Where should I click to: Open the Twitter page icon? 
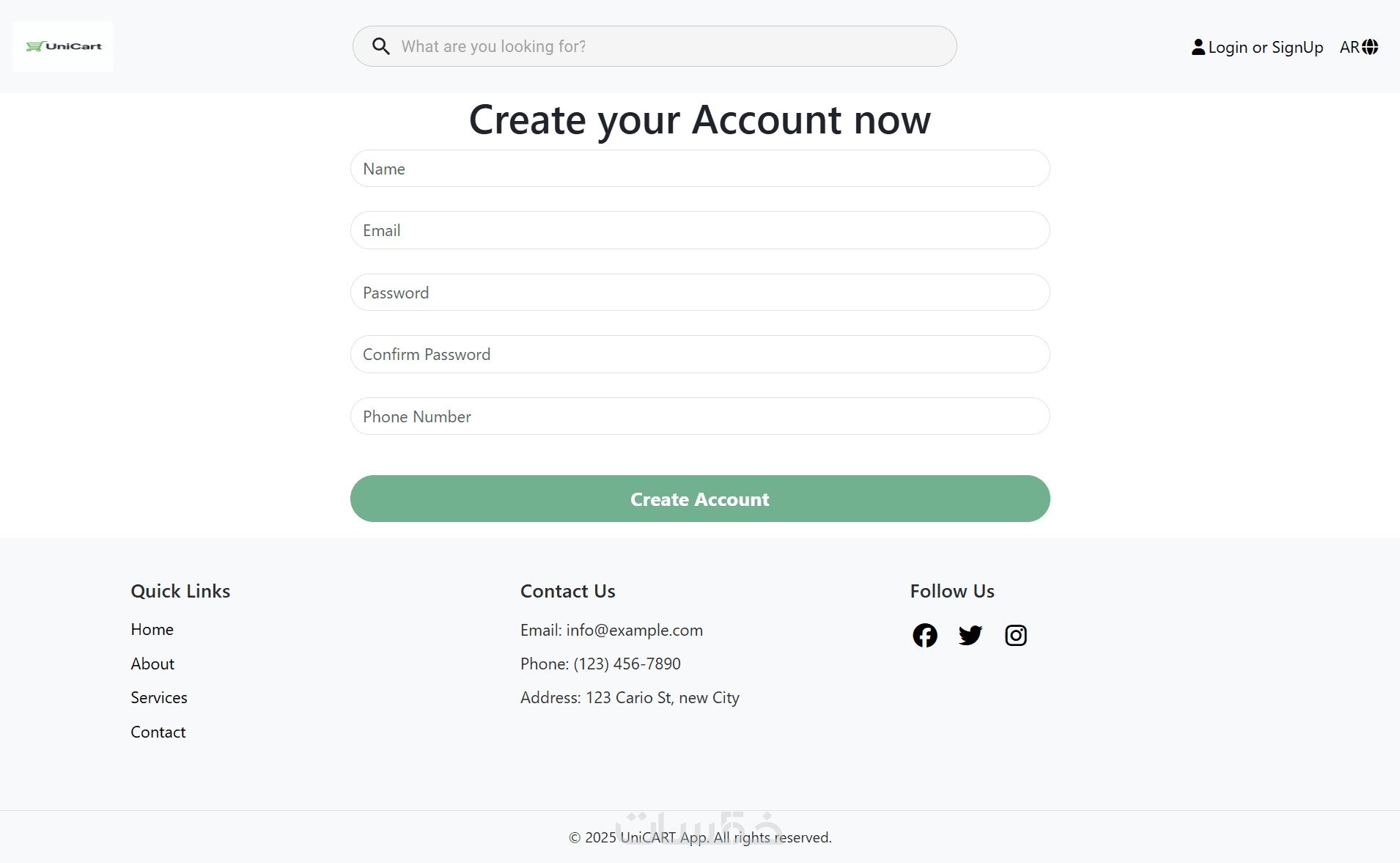pyautogui.click(x=970, y=635)
